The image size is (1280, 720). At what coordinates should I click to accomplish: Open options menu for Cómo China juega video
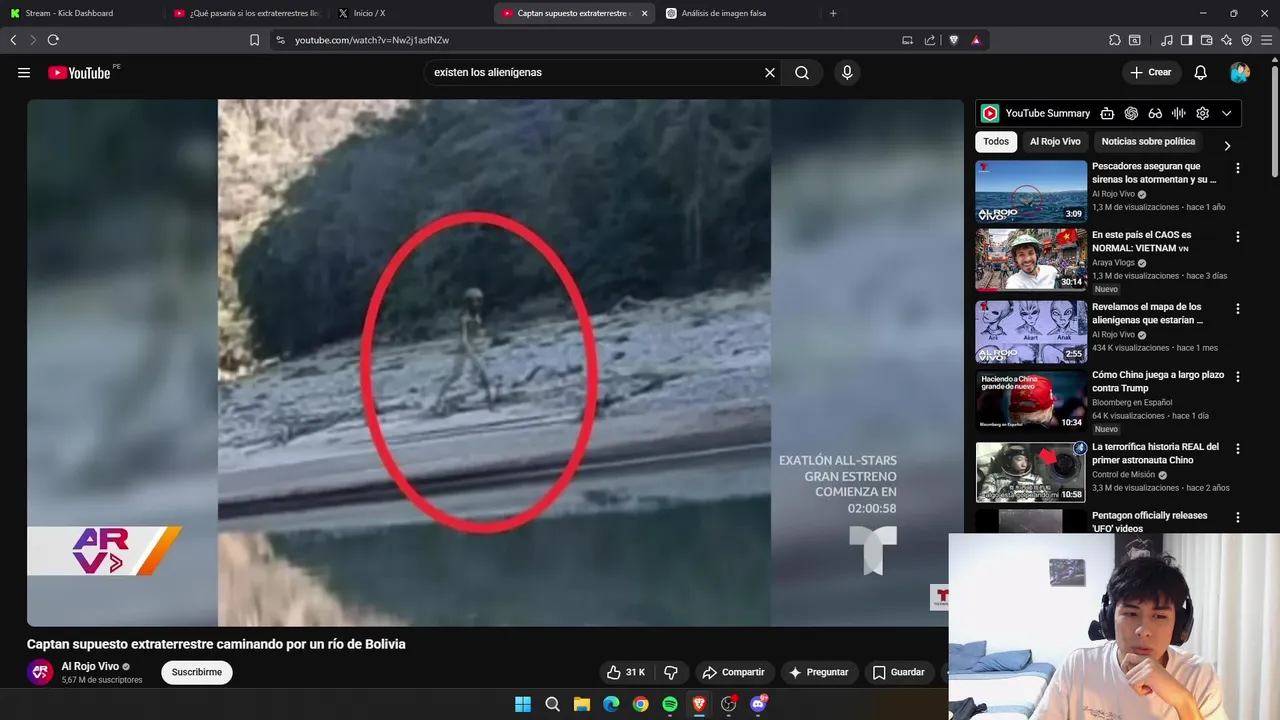(1237, 377)
